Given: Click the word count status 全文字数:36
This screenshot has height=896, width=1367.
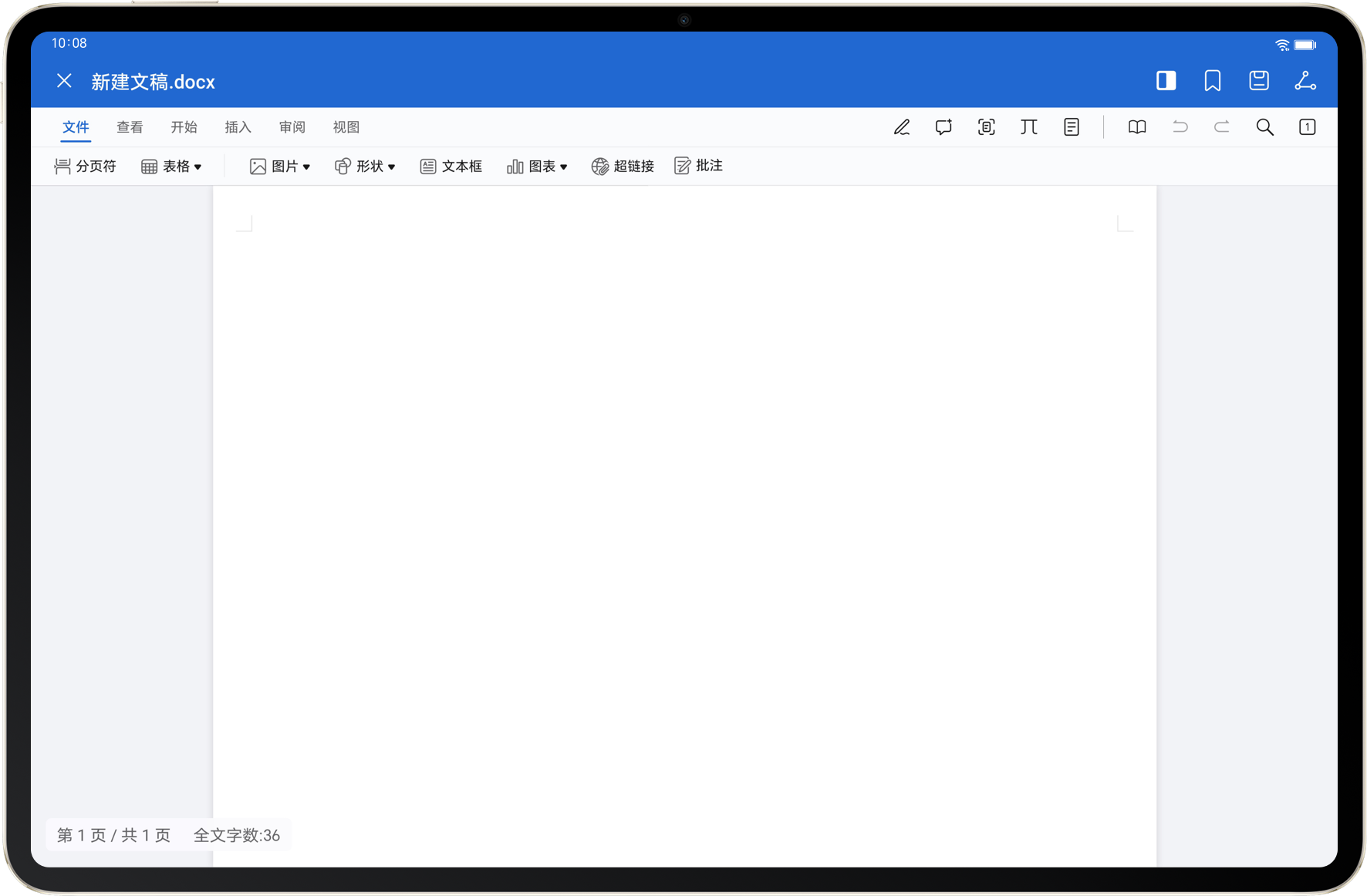Looking at the screenshot, I should [x=236, y=835].
